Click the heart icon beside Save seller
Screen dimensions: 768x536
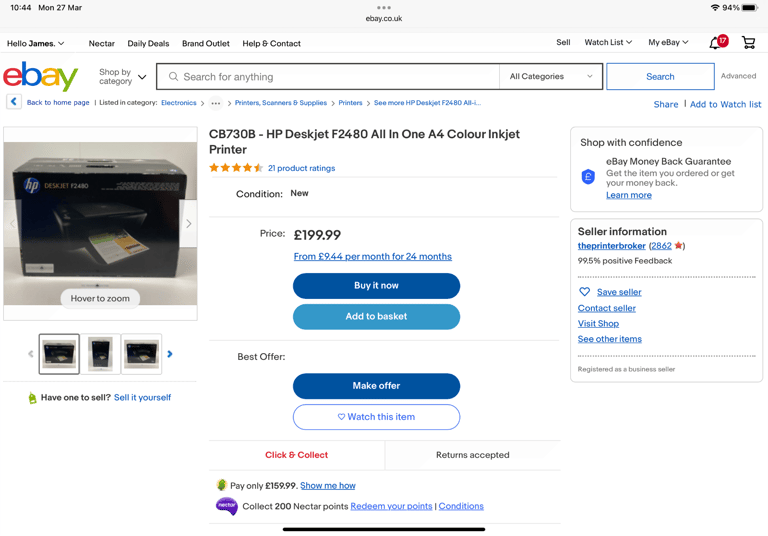click(584, 292)
